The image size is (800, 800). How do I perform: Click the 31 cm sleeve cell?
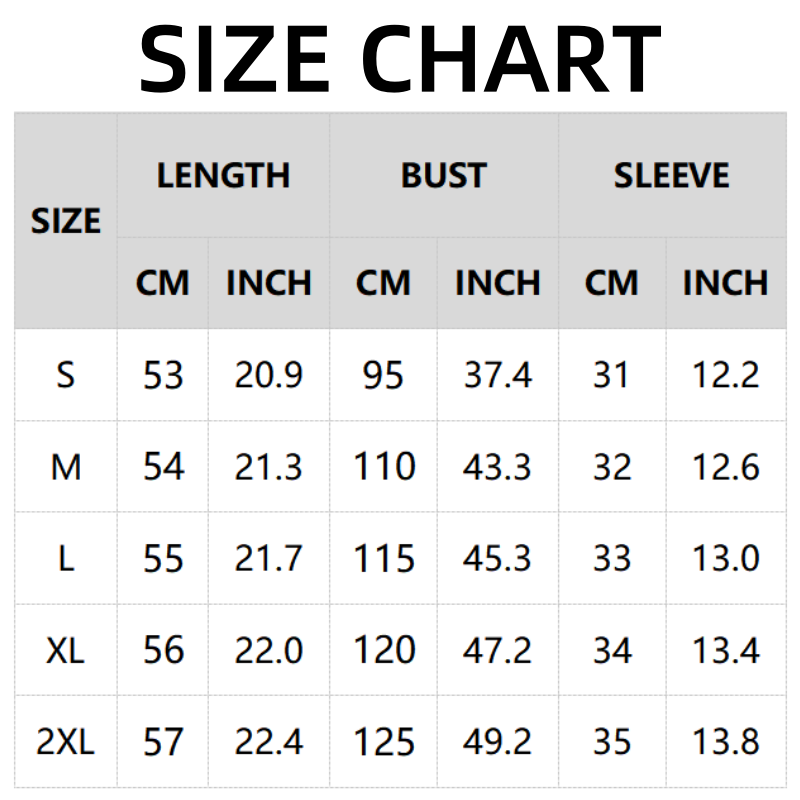point(611,376)
